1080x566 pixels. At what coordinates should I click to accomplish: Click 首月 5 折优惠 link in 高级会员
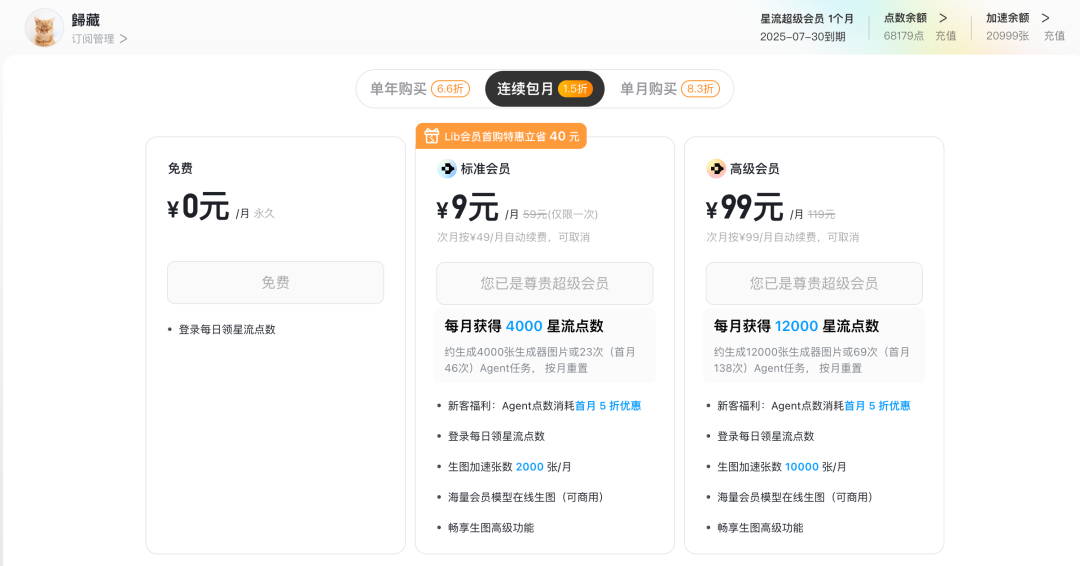[x=877, y=406]
